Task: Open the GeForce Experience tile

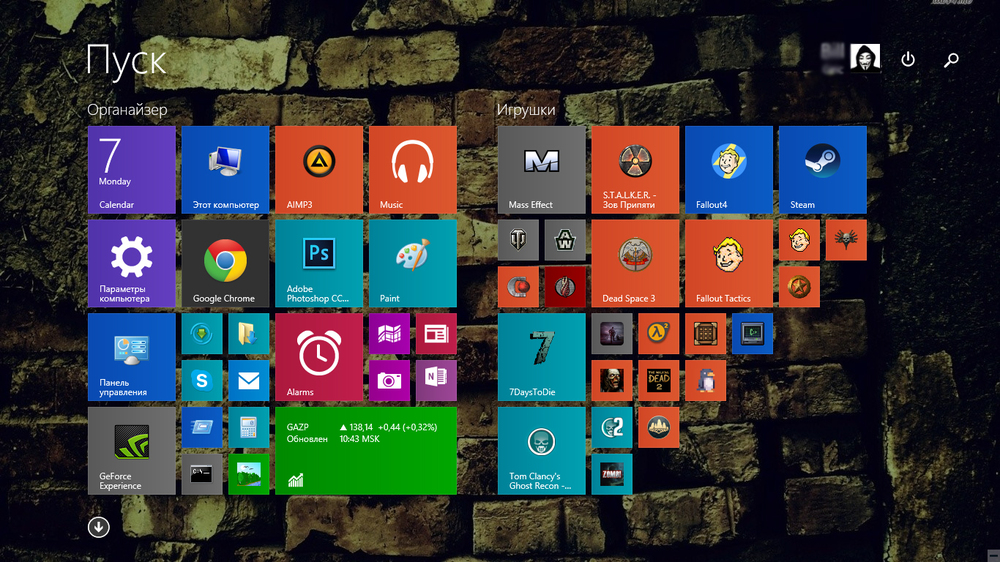Action: click(x=131, y=450)
